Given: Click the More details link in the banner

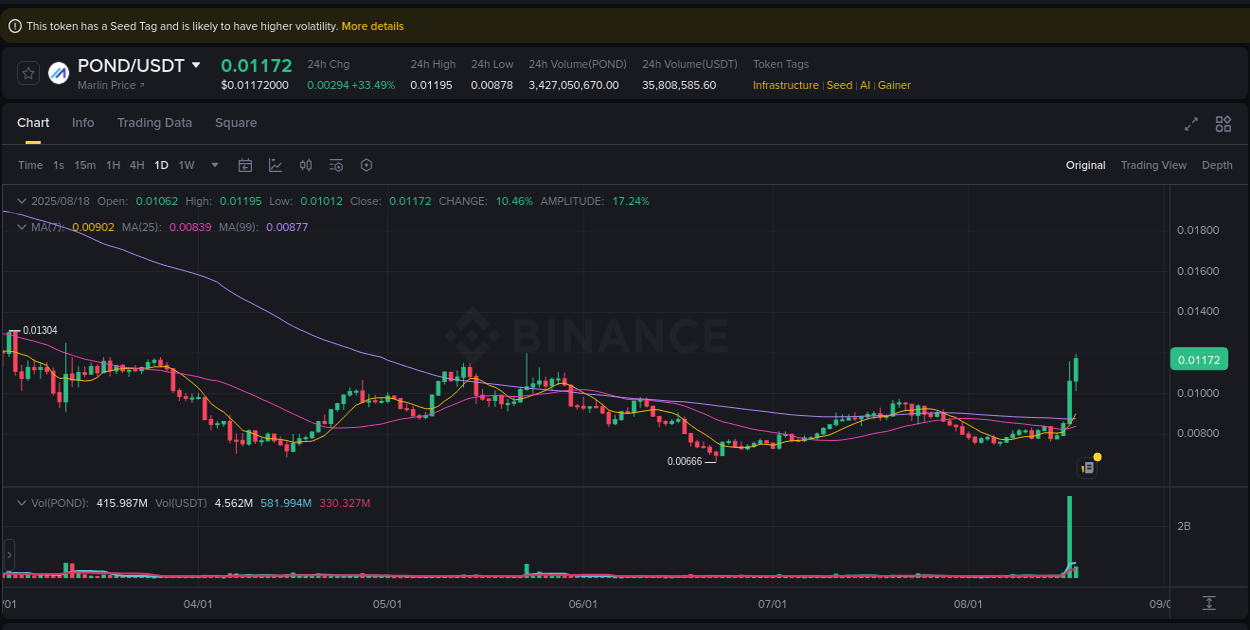Looking at the screenshot, I should coord(372,25).
